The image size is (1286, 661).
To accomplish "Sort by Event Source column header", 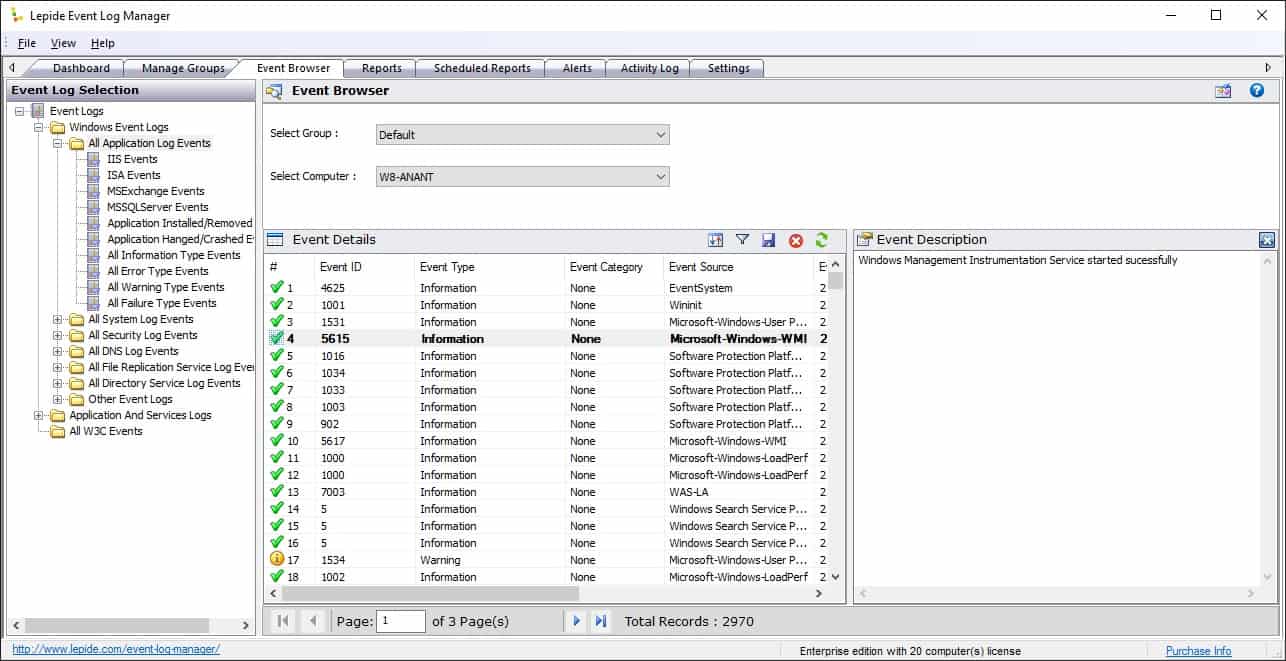I will pyautogui.click(x=739, y=267).
